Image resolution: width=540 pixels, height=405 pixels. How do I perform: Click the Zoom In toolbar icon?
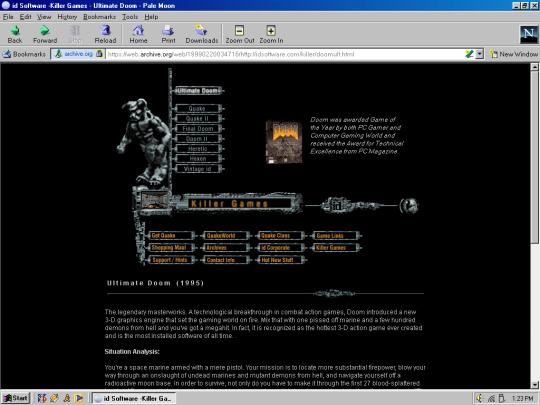[x=271, y=34]
